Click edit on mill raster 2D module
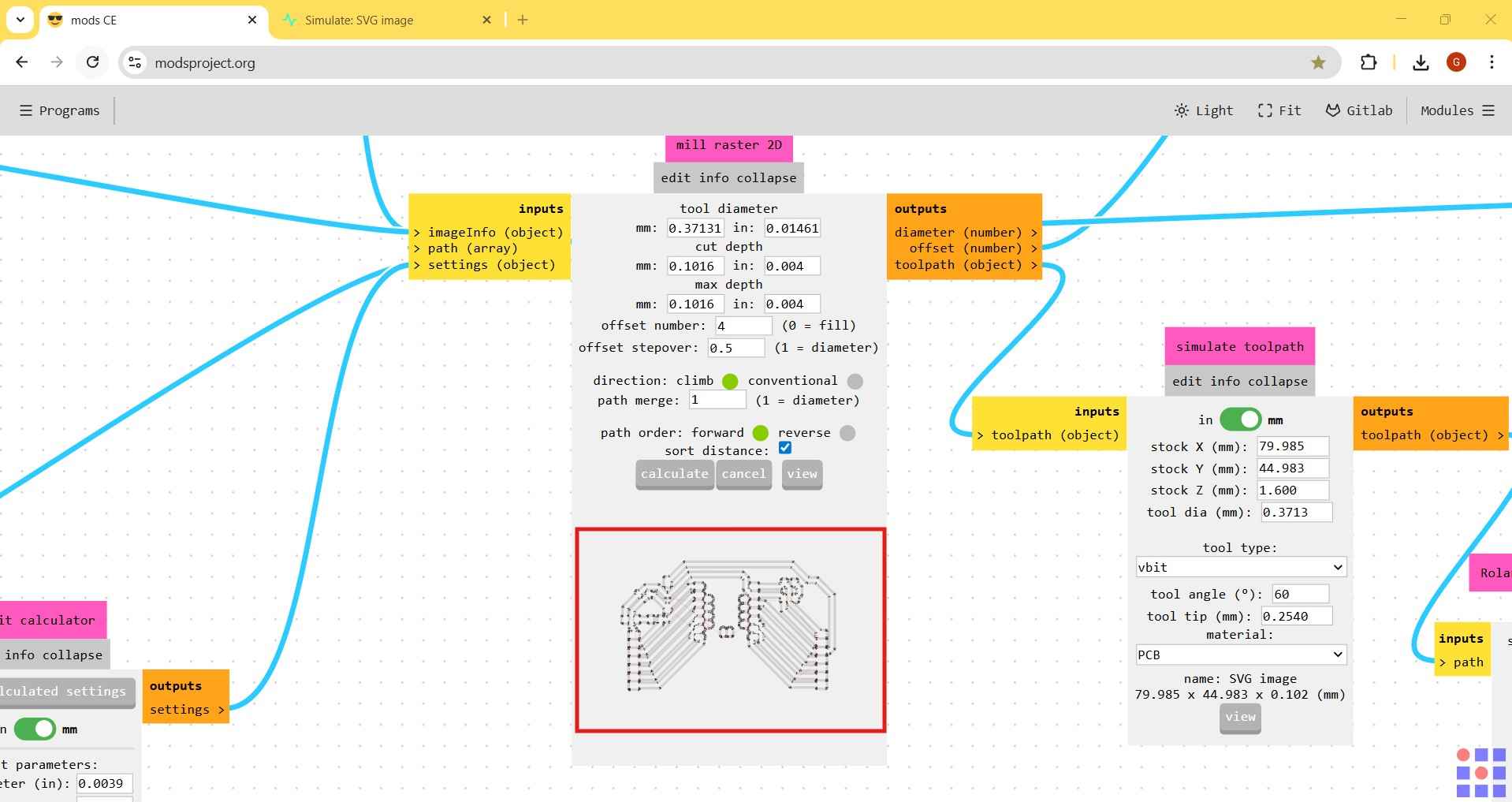This screenshot has height=802, width=1512. pos(676,177)
